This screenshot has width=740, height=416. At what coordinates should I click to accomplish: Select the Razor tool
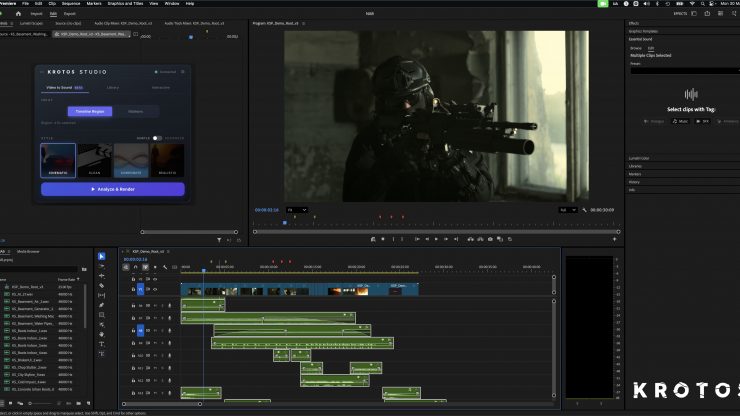(101, 286)
